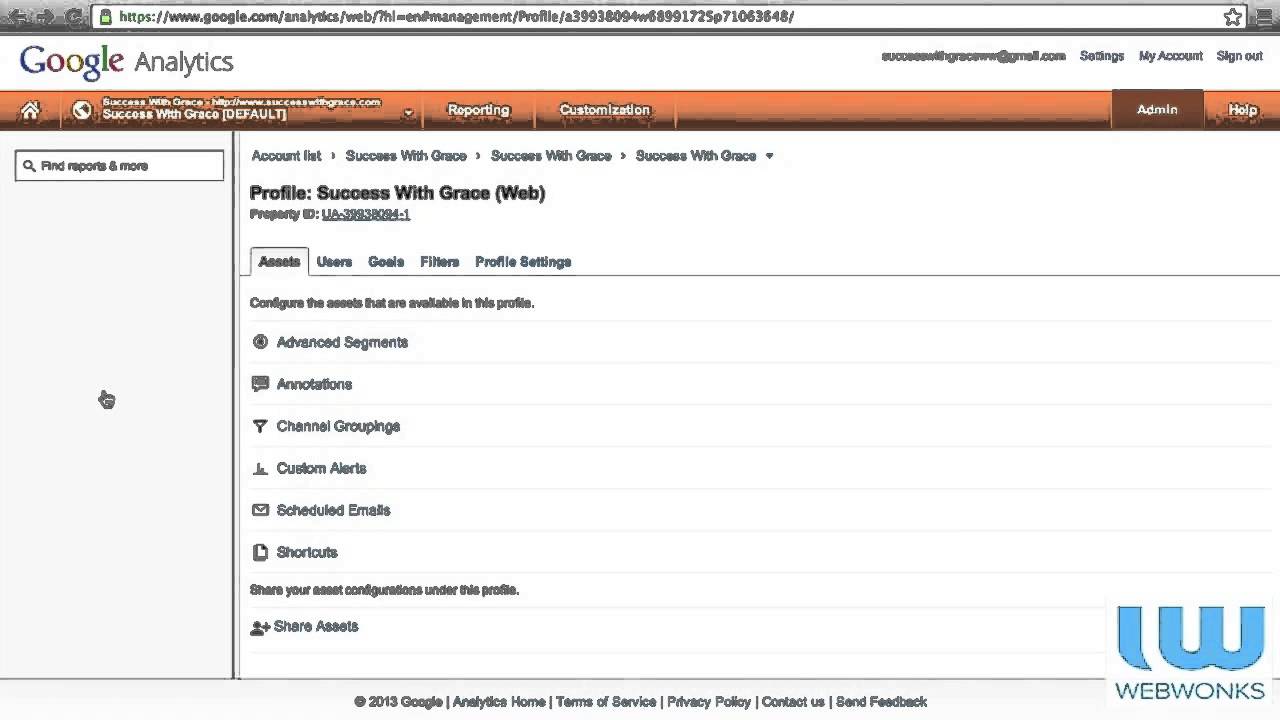Switch to the Goals tab
1280x720 pixels.
click(x=386, y=262)
